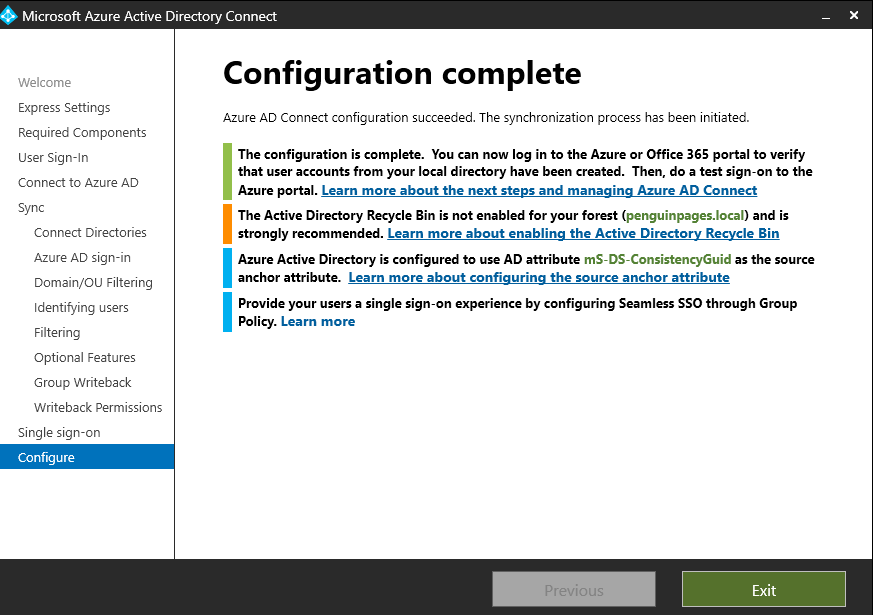Select Group Writeback sub-step
This screenshot has height=615, width=874.
[82, 382]
